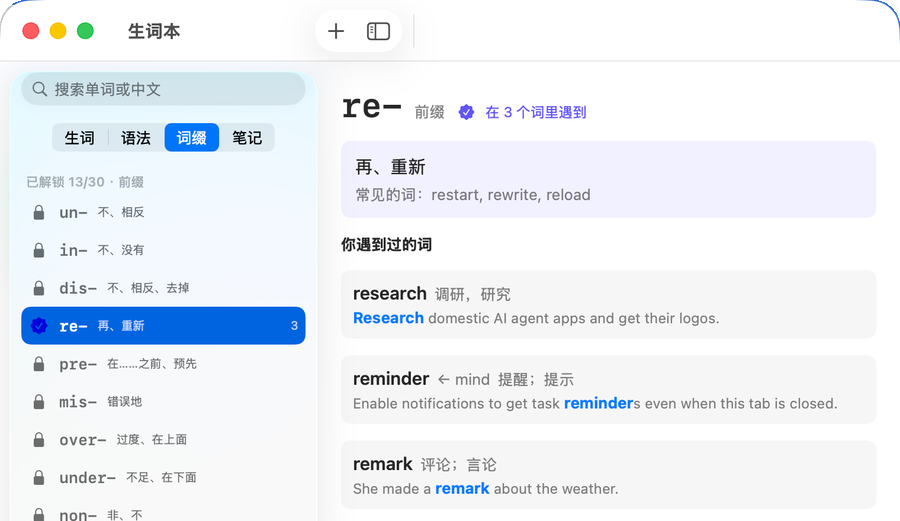Click the highlighted reminder in the sentence

(x=598, y=403)
